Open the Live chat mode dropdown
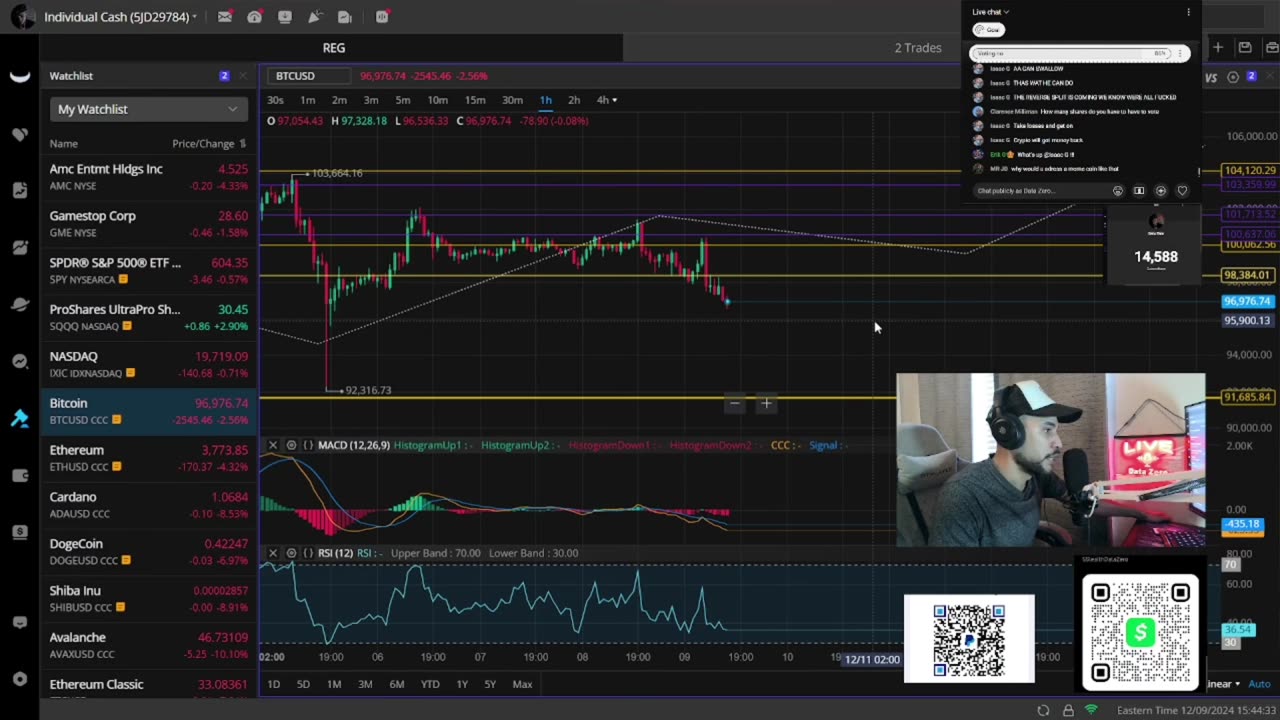This screenshot has height=720, width=1280. pyautogui.click(x=990, y=12)
